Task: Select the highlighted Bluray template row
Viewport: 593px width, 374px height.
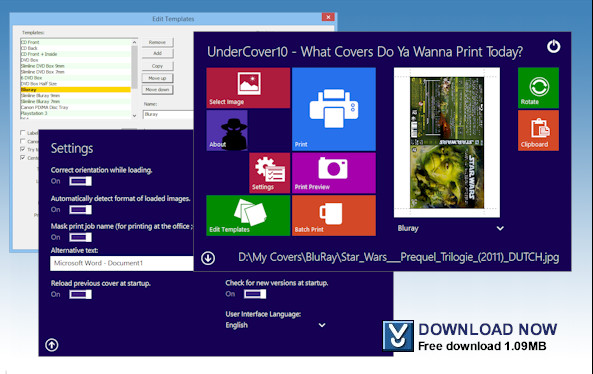Action: [76, 90]
